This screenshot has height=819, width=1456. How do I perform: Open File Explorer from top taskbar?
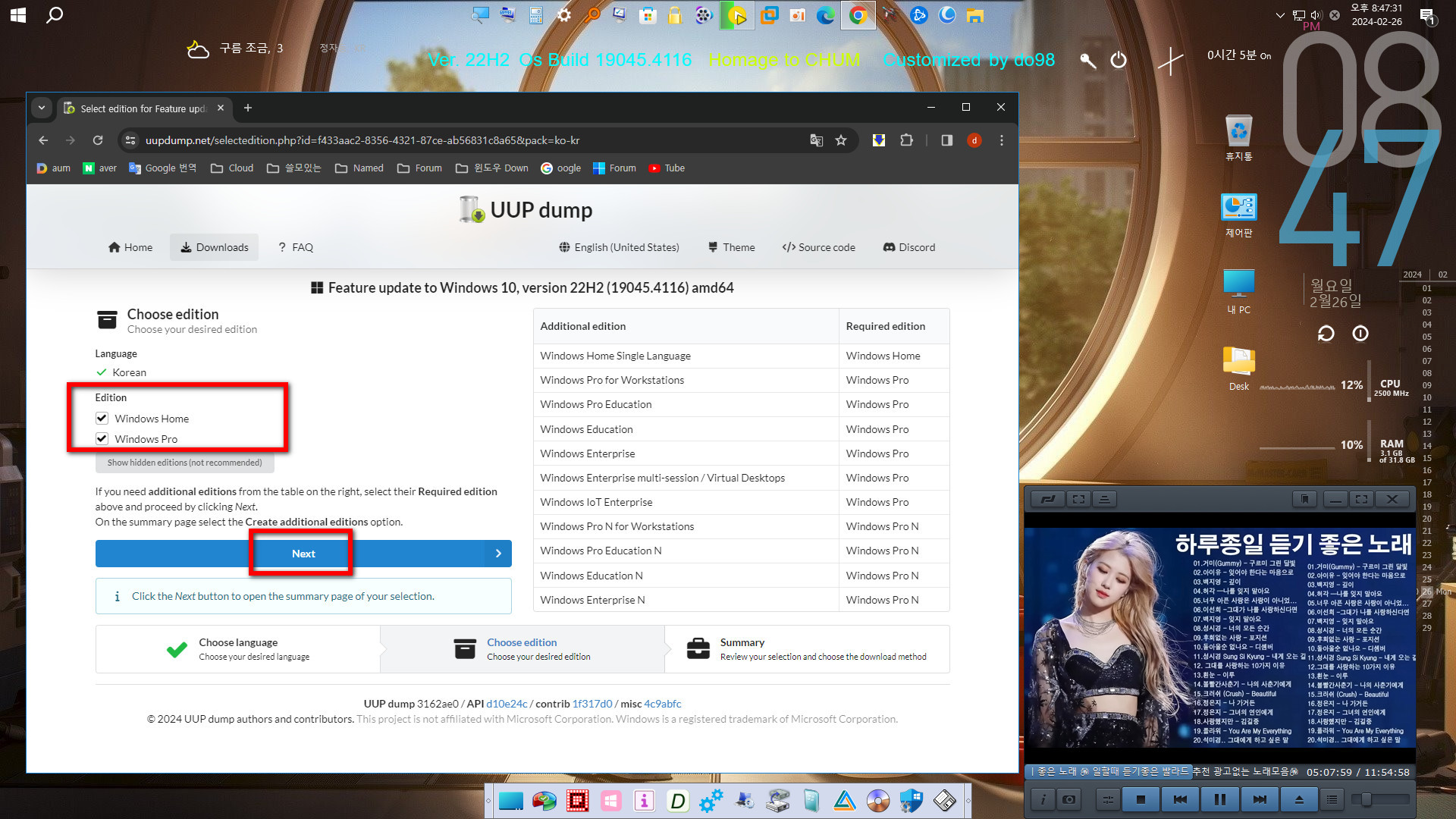click(975, 15)
